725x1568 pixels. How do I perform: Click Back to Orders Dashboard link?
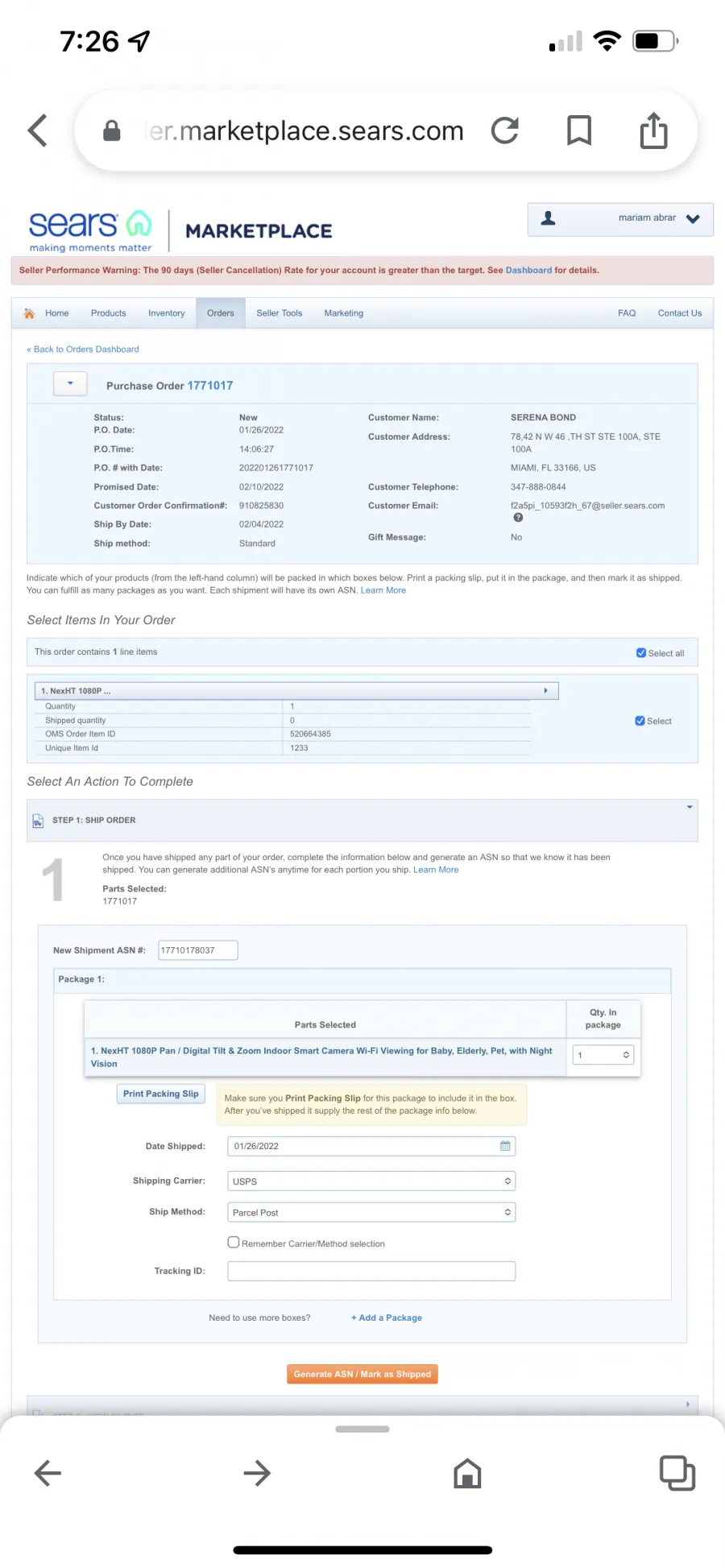[83, 350]
